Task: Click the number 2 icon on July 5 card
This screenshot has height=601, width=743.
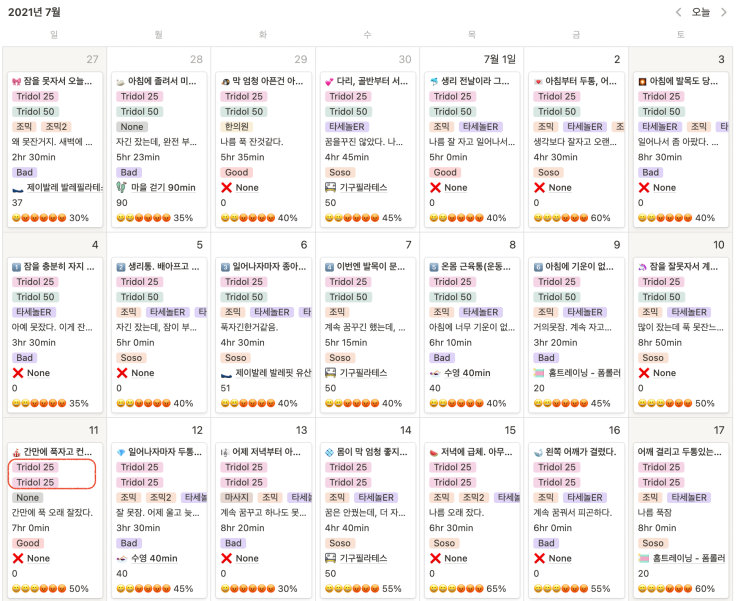Action: point(121,267)
